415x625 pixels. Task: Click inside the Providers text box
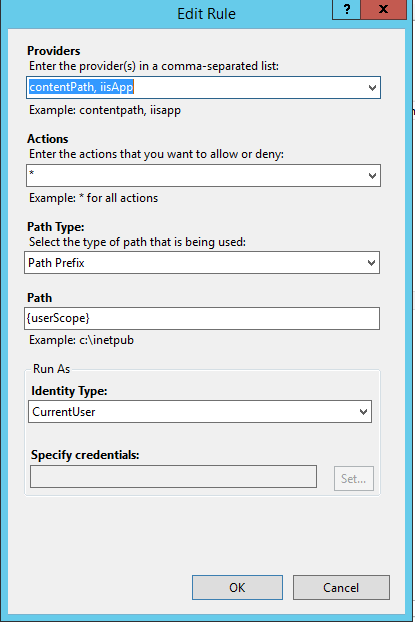coord(195,88)
